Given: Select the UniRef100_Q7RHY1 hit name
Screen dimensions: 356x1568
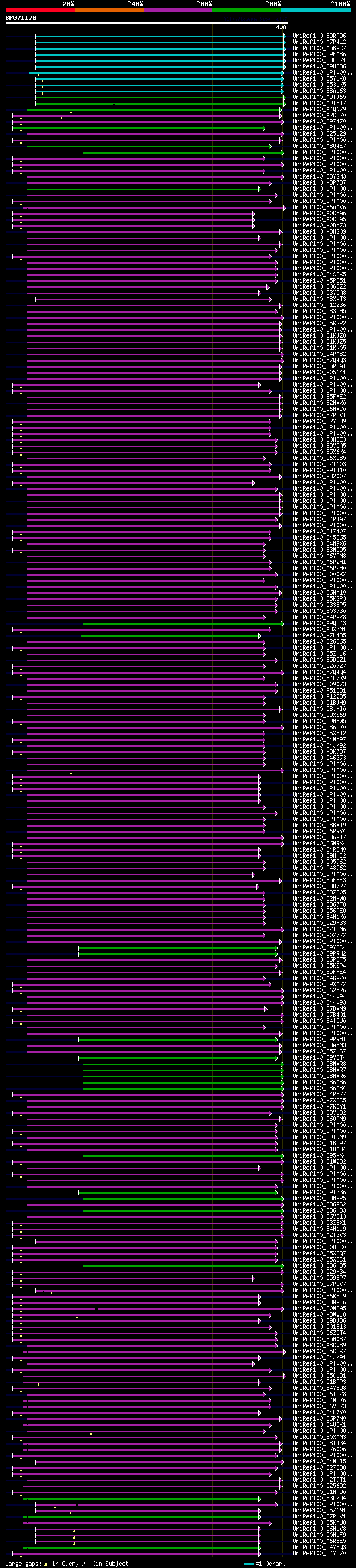Looking at the screenshot, I should [x=319, y=1516].
